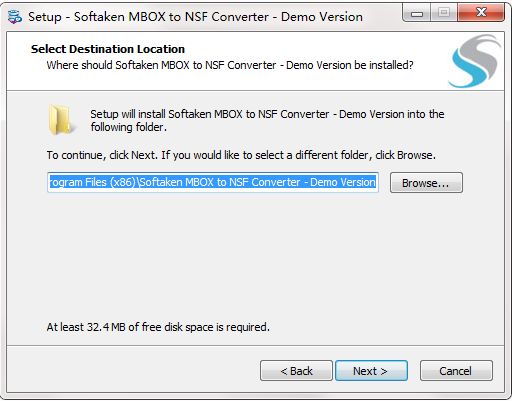Open Browse to choose a different folder

[426, 183]
